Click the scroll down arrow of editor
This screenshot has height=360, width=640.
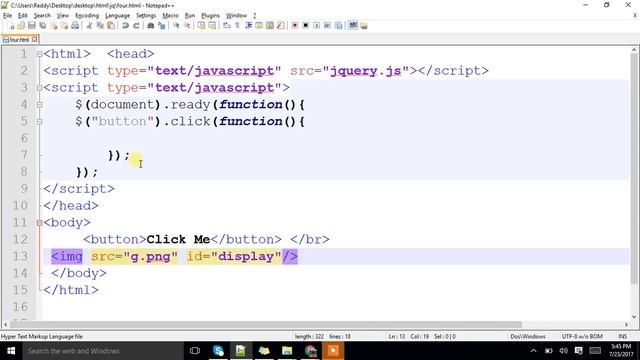point(634,316)
